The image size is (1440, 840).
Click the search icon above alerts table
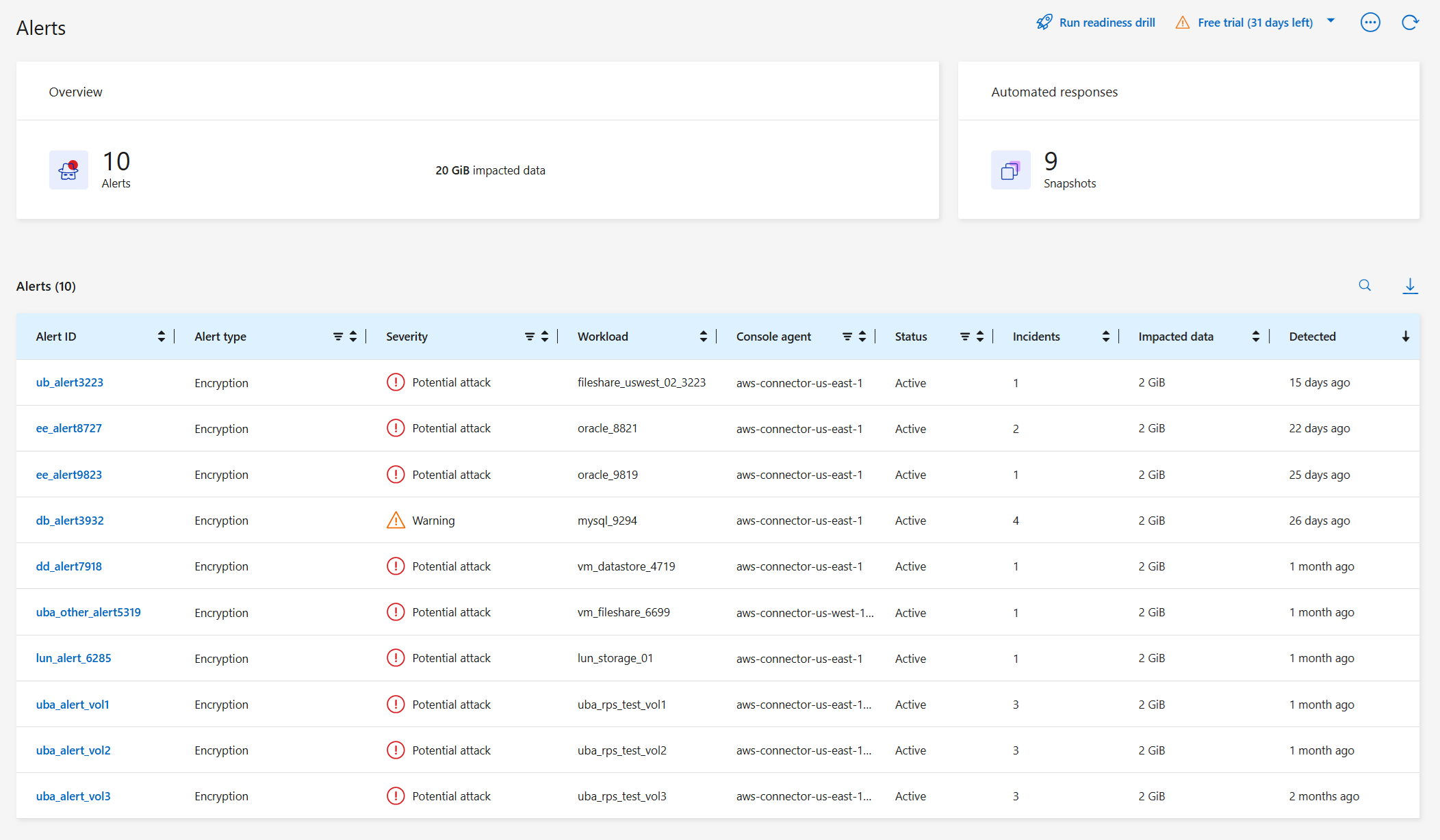[1365, 286]
